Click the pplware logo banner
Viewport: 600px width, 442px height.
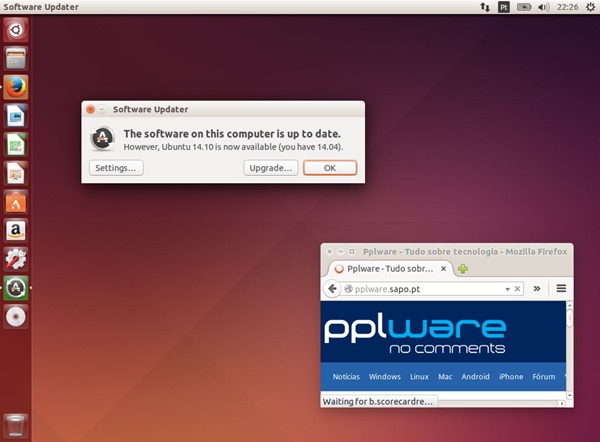[415, 334]
